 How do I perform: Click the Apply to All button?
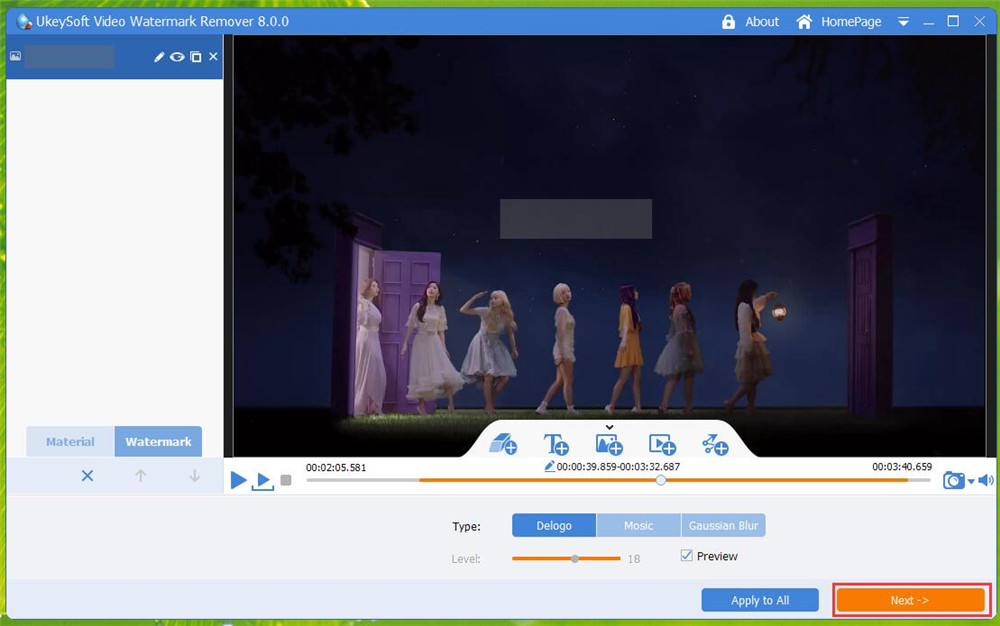coord(760,600)
